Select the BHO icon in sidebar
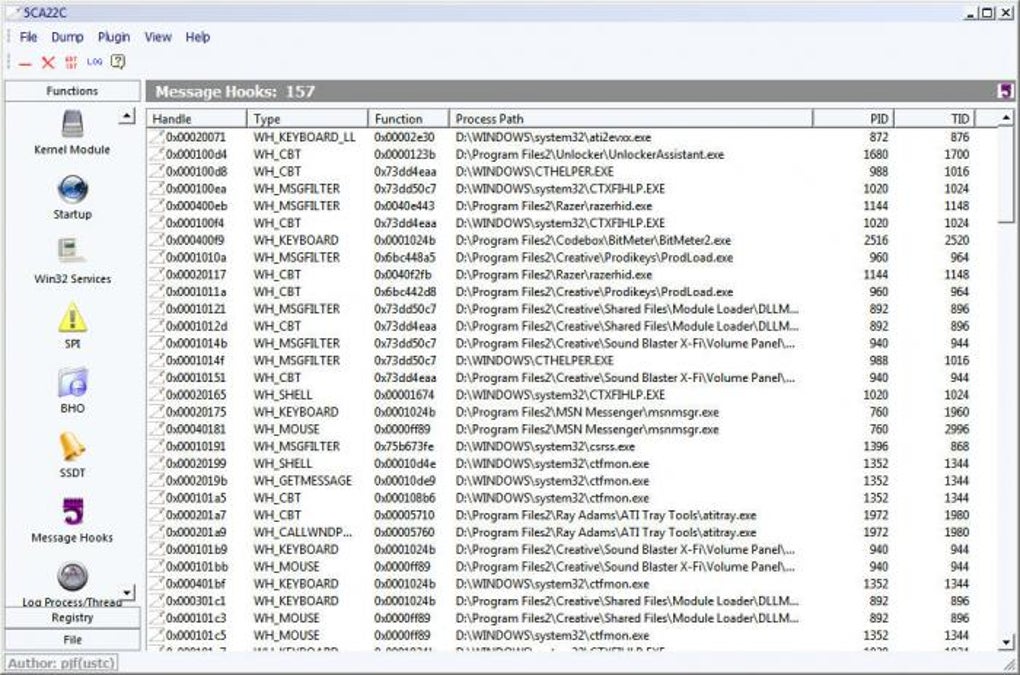Viewport: 1020px width, 675px height. click(x=72, y=382)
